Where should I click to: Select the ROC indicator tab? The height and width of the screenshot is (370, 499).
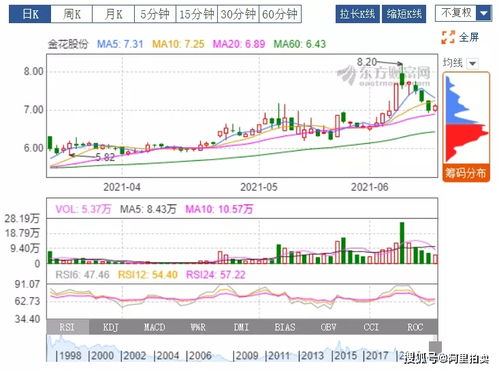[415, 327]
